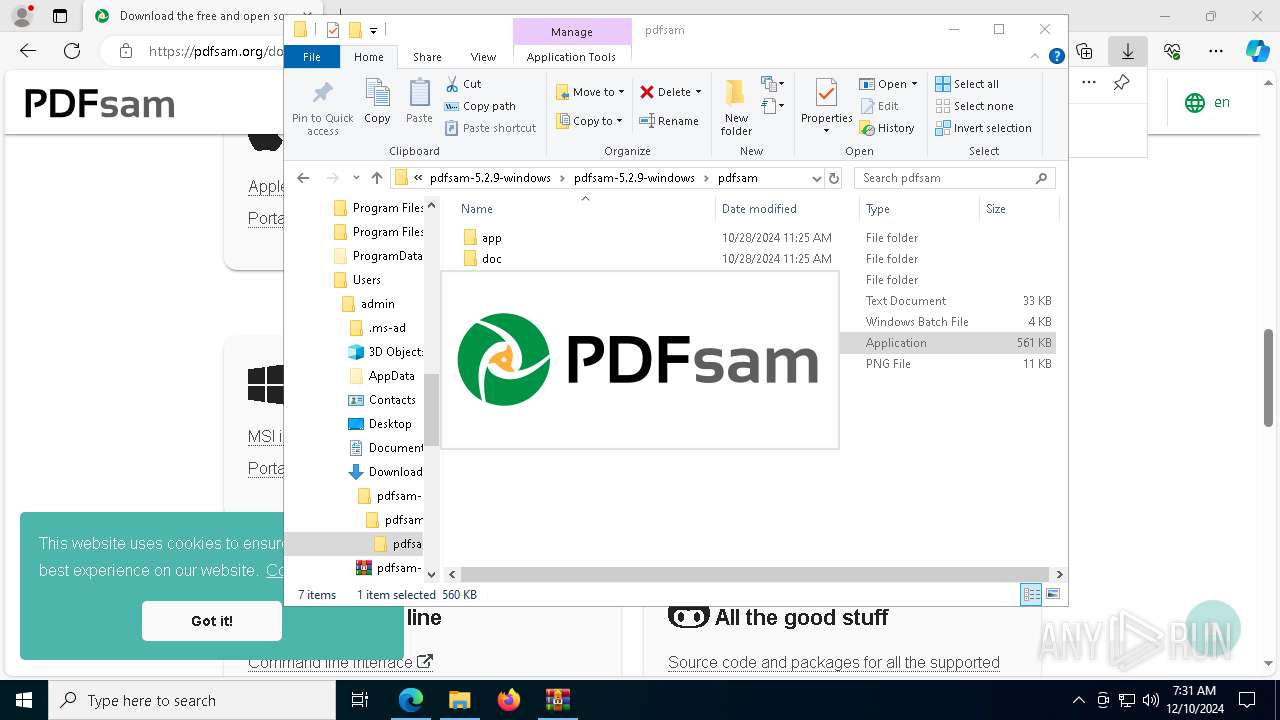Viewport: 1280px width, 720px height.
Task: Sort by the Size column header
Action: click(x=1017, y=209)
